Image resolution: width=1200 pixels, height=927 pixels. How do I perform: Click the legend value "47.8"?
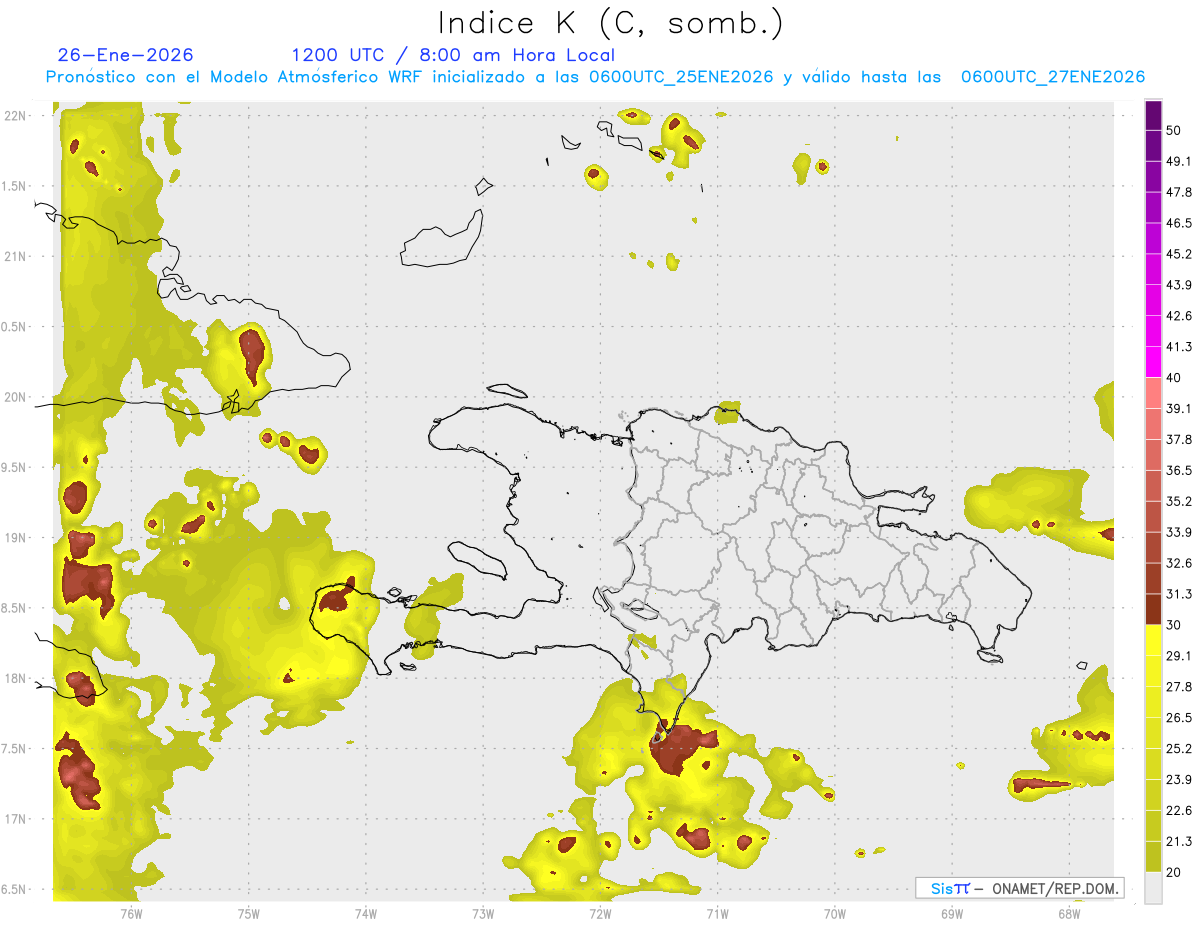point(1179,192)
